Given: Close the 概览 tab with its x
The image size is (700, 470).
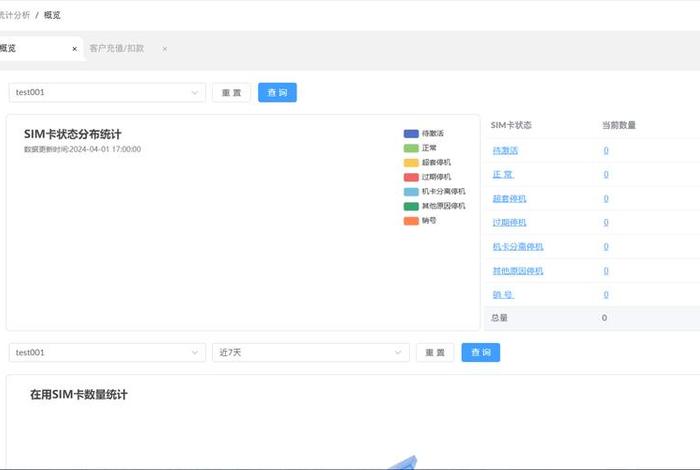Looking at the screenshot, I should point(75,49).
